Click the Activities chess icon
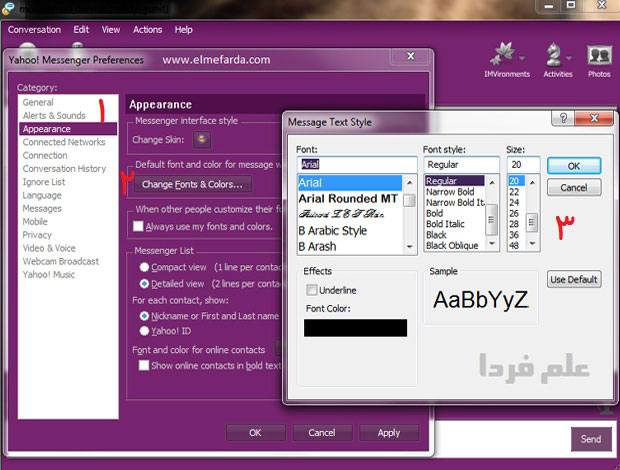 click(557, 56)
